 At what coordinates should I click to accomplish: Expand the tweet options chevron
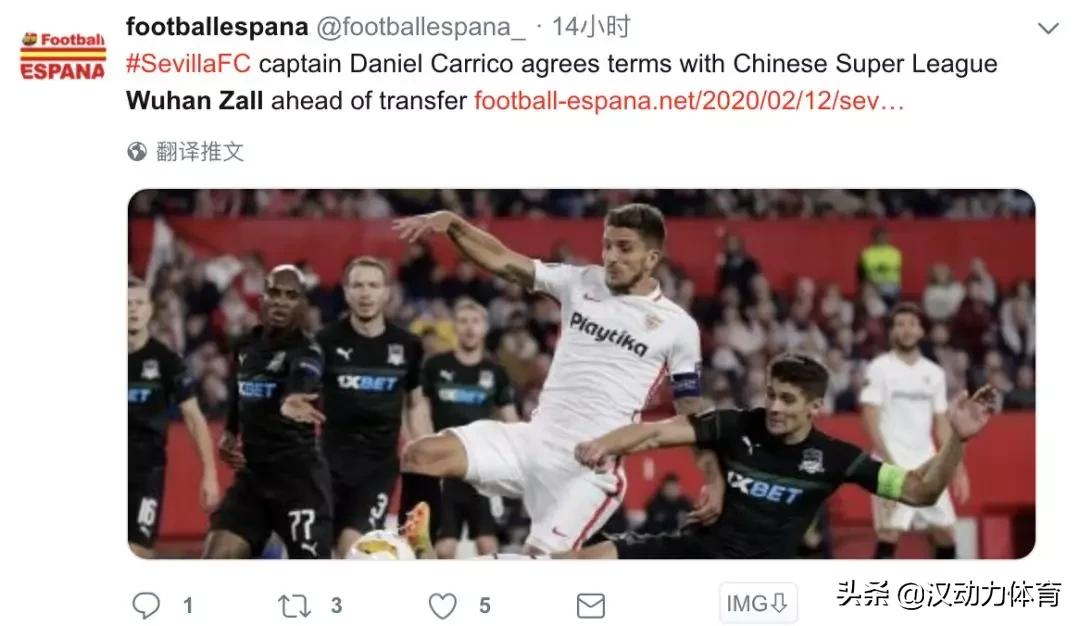click(x=1048, y=28)
